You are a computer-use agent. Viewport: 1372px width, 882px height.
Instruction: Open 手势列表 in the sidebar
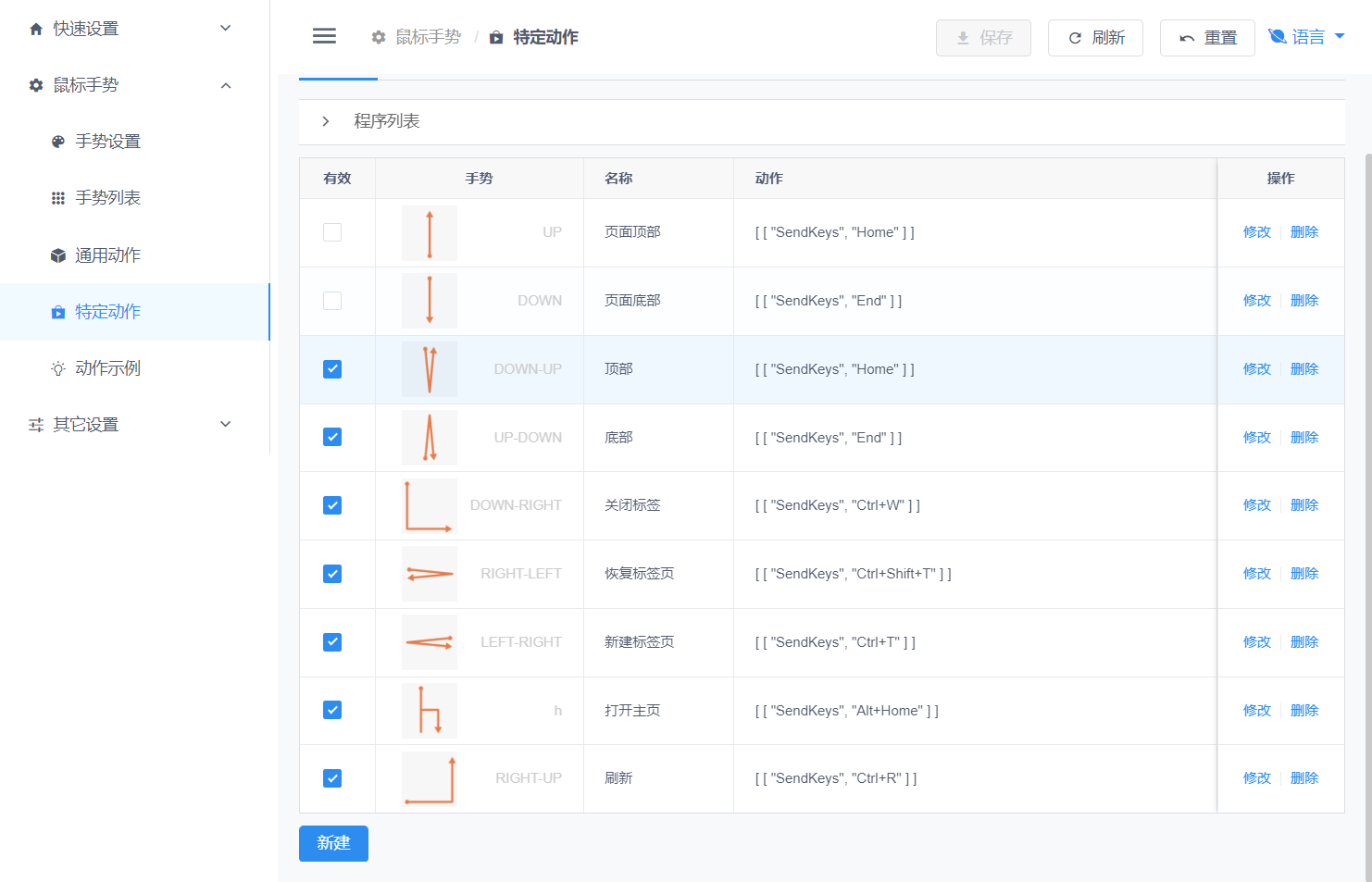pos(134,198)
